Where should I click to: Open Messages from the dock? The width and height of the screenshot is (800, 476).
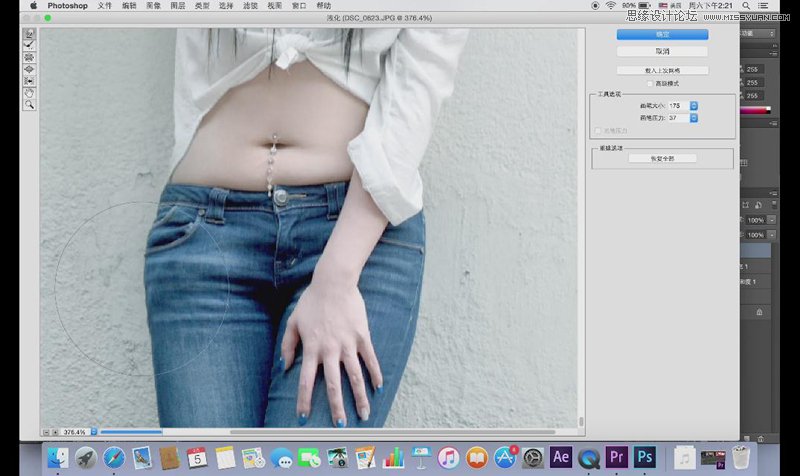pos(281,458)
